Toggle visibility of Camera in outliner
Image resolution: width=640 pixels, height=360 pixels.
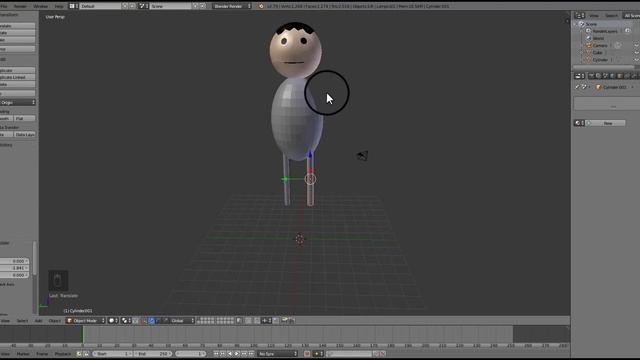tap(636, 45)
